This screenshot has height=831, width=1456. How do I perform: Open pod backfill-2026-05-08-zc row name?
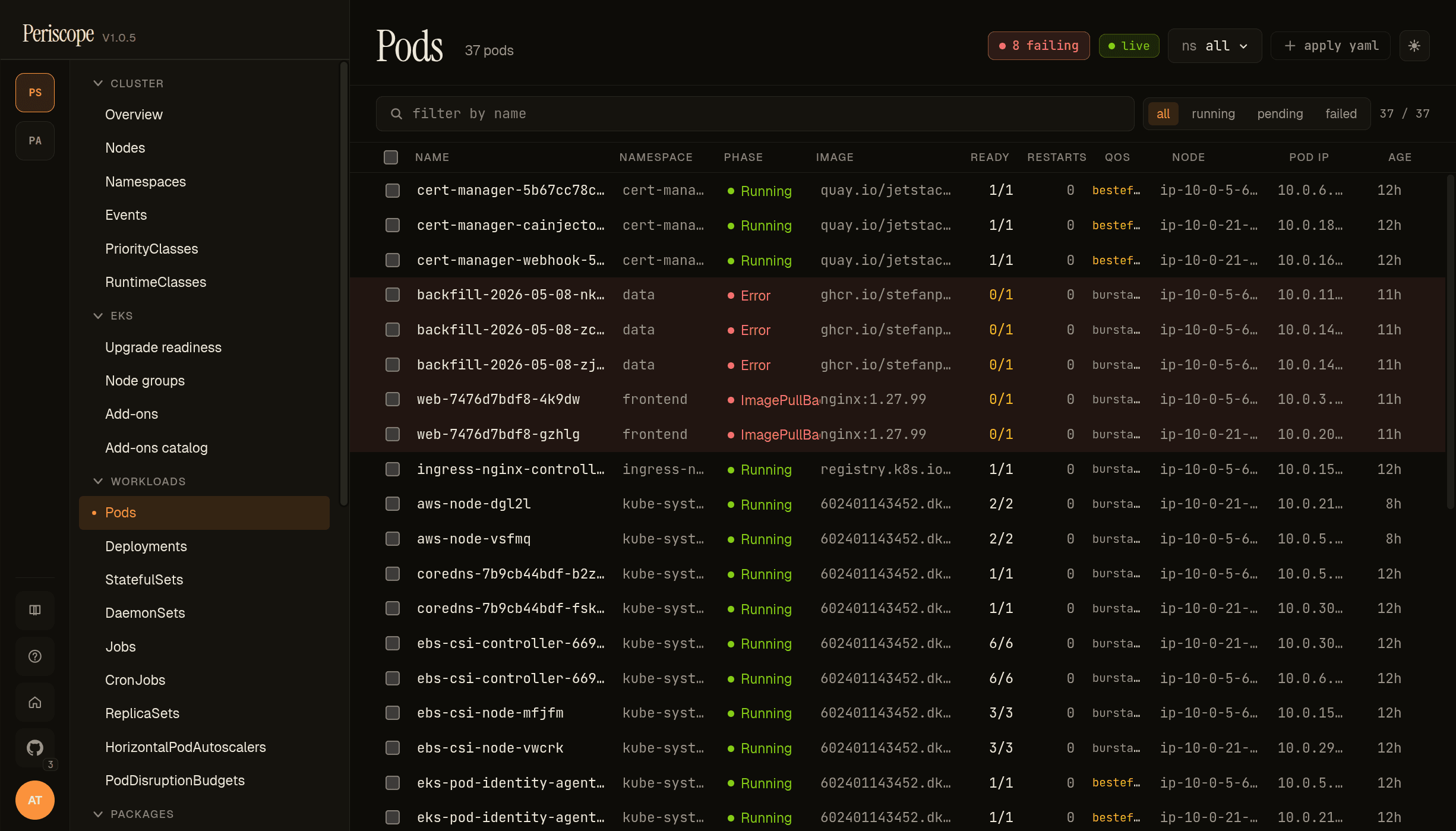[x=511, y=330]
